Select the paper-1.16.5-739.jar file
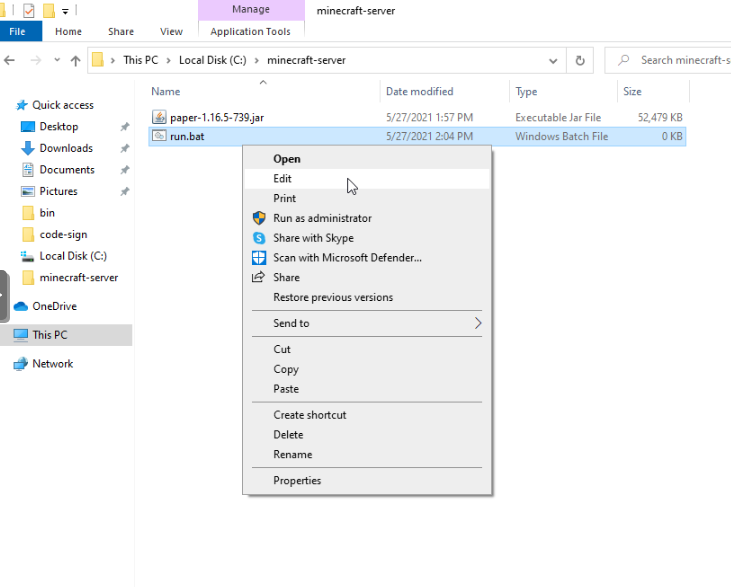Screen dimensions: 731x587 point(217,117)
